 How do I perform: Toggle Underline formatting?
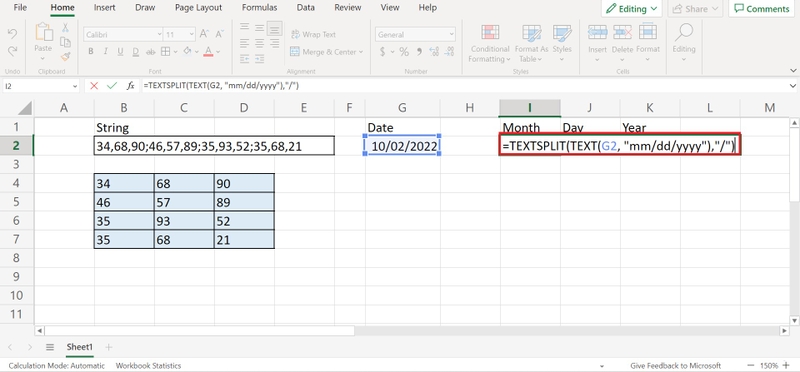pyautogui.click(x=120, y=52)
